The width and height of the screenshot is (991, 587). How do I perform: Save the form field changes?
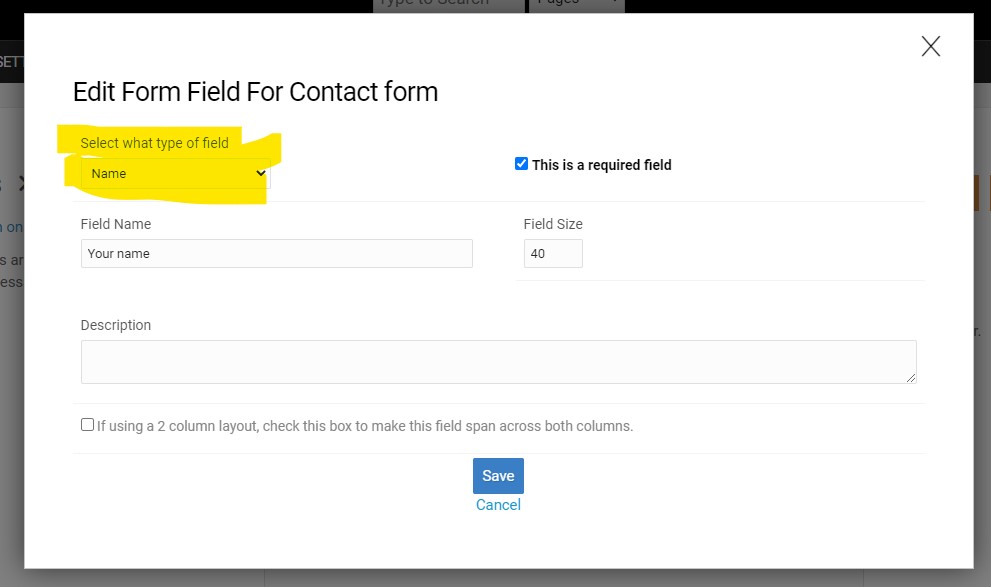click(498, 476)
